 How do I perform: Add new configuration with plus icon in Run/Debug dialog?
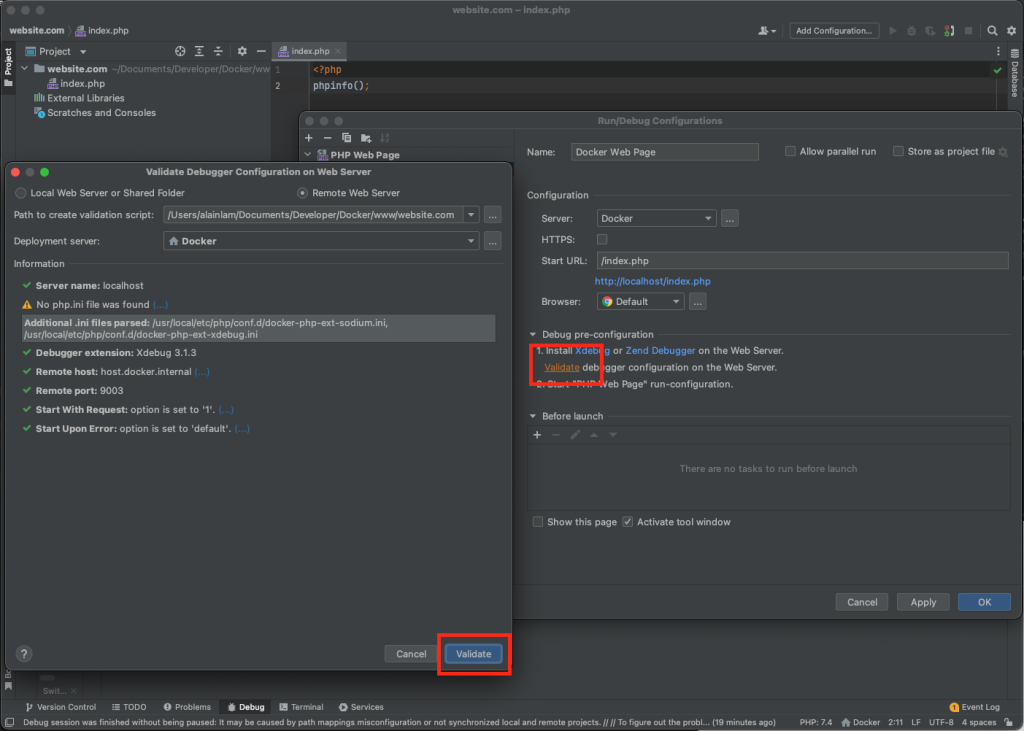309,138
